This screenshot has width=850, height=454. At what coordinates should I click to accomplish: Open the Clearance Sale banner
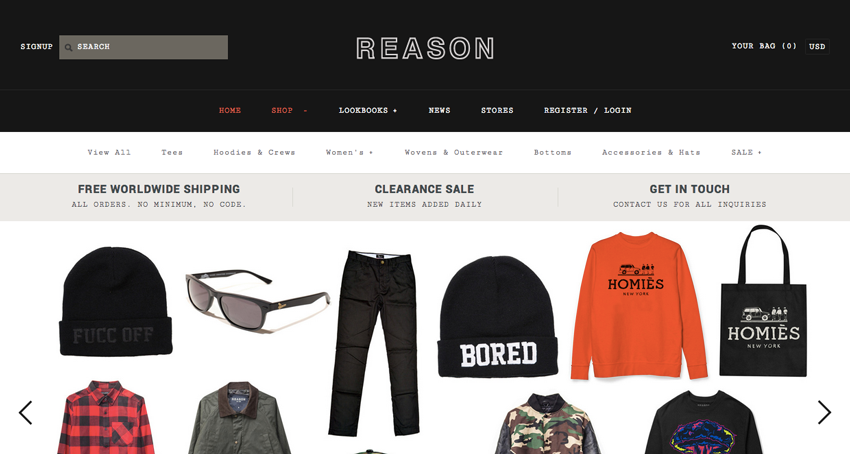424,196
